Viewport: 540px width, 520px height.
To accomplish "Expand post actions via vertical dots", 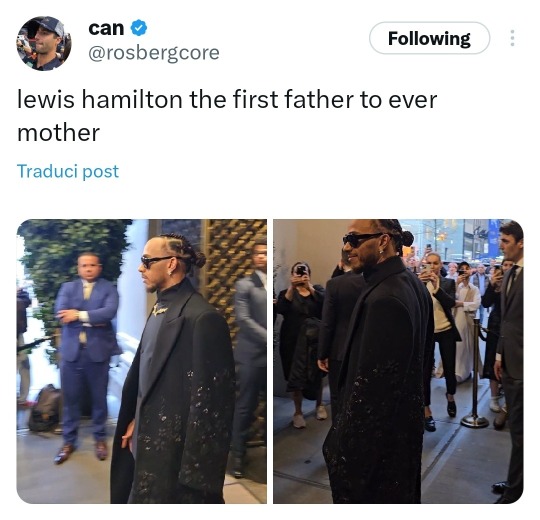I will point(512,38).
